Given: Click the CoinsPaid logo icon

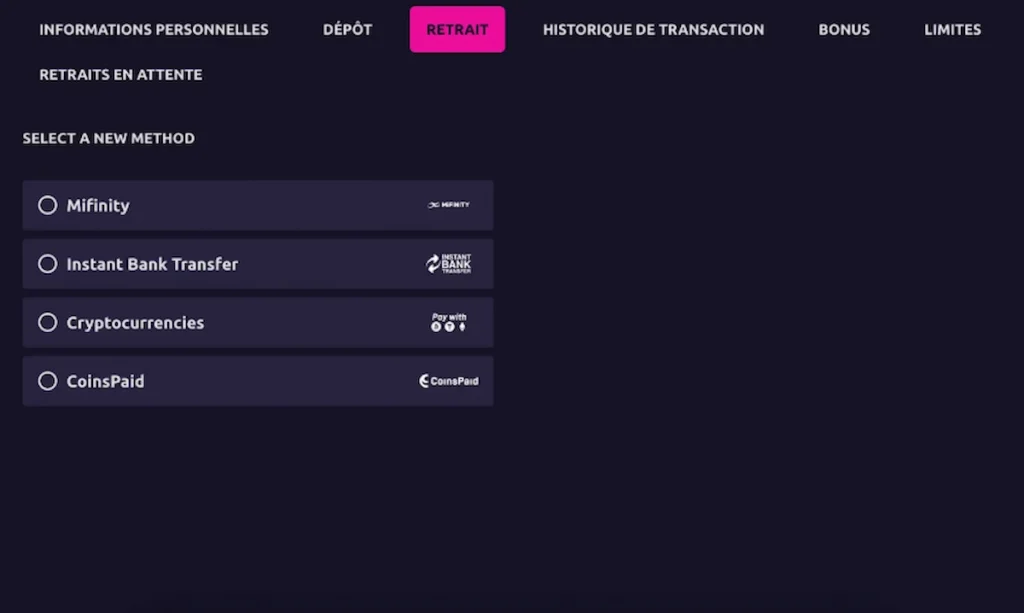Looking at the screenshot, I should (x=448, y=381).
